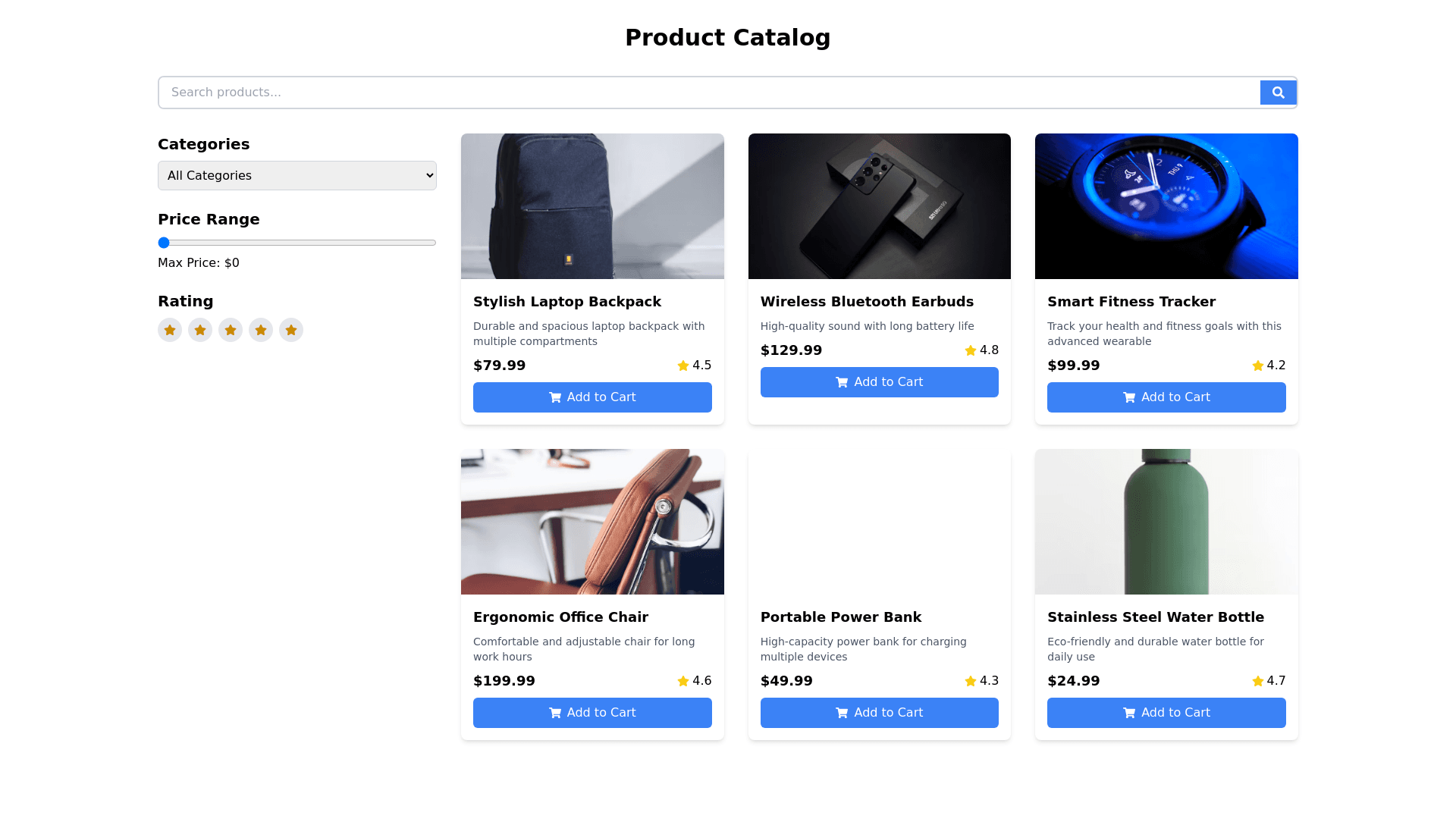Add Stainless Steel Water Bottle to cart
Screen dimensions: 1456x819
(1166, 713)
